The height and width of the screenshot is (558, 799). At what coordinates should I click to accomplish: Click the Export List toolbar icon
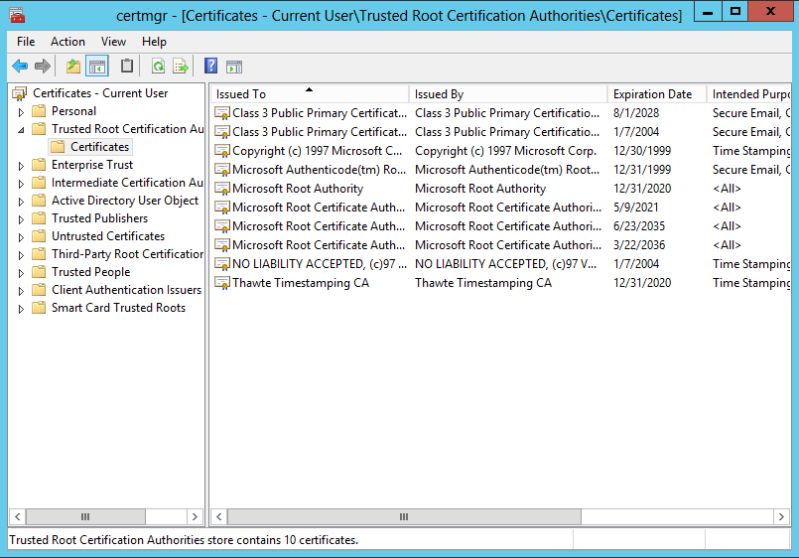pos(180,66)
